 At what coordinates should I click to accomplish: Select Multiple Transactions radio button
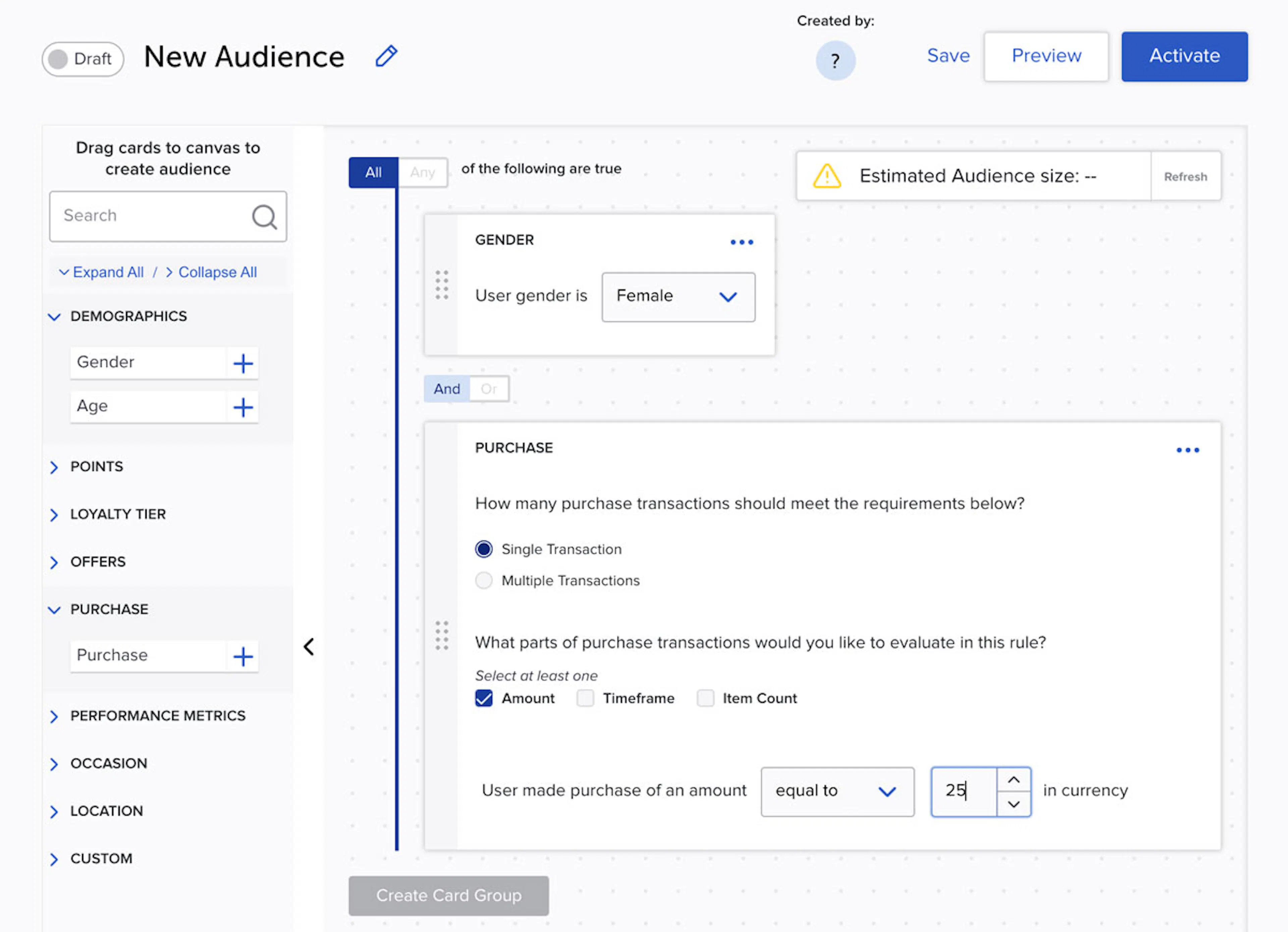pos(483,580)
